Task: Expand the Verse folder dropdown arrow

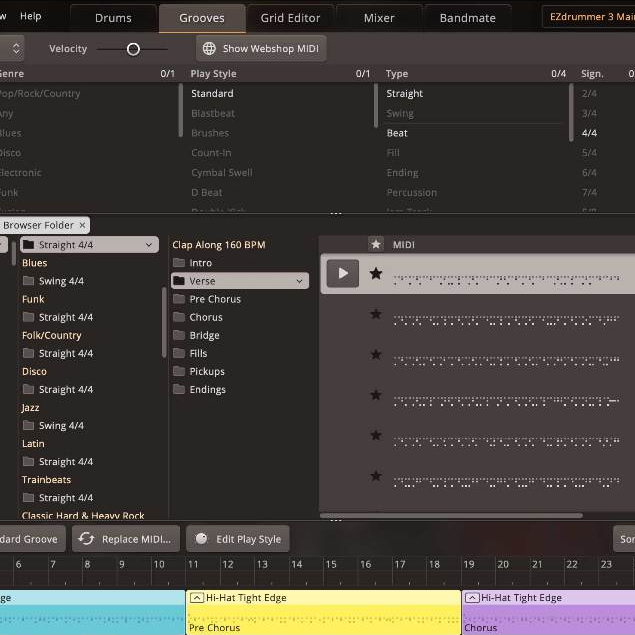Action: [x=299, y=282]
